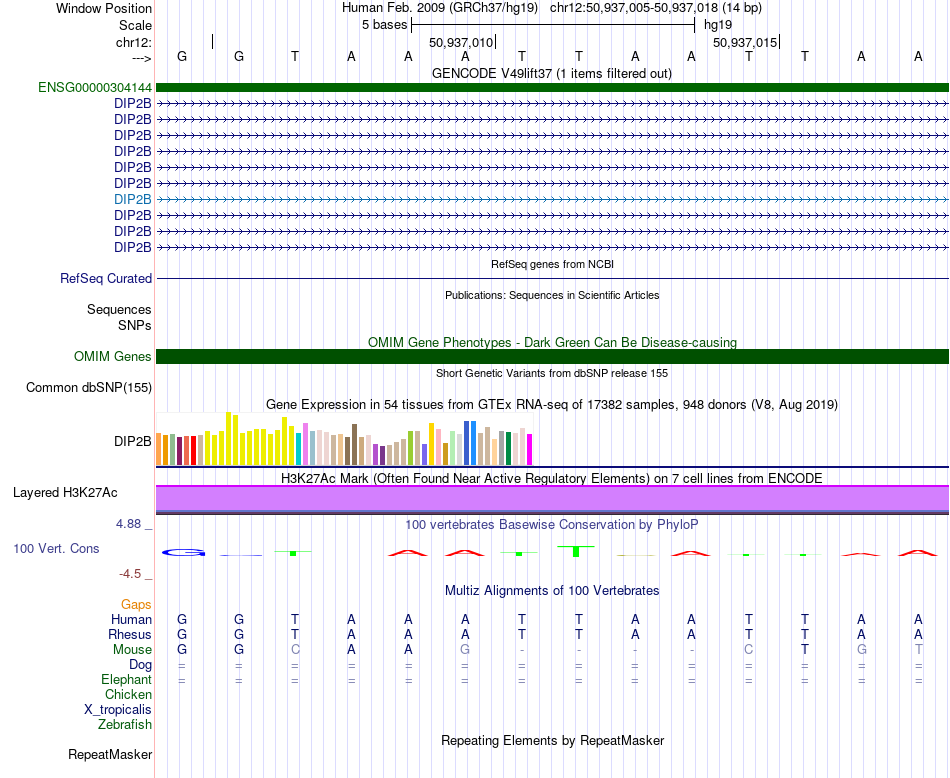The width and height of the screenshot is (950, 778).
Task: Click the purple H3K27Ac signal band
Action: 552,499
